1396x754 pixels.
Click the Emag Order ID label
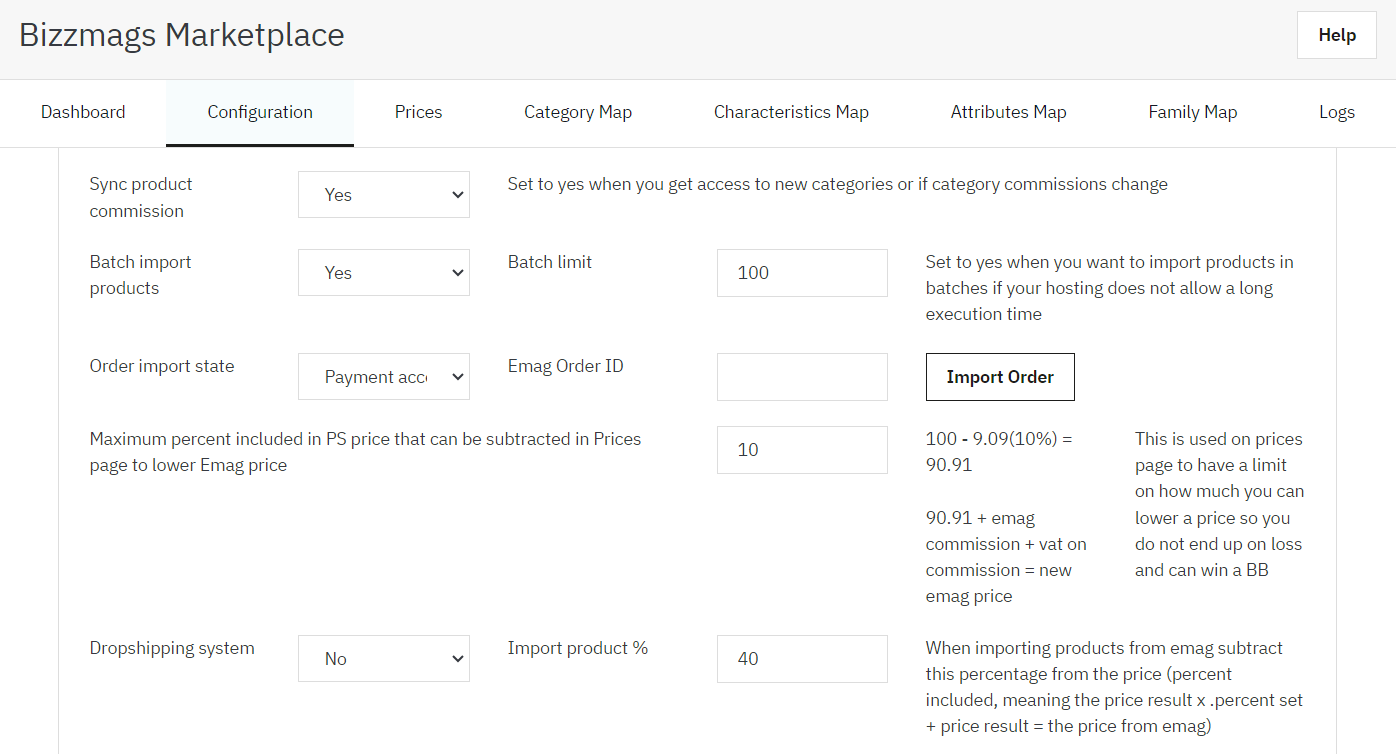tap(566, 366)
